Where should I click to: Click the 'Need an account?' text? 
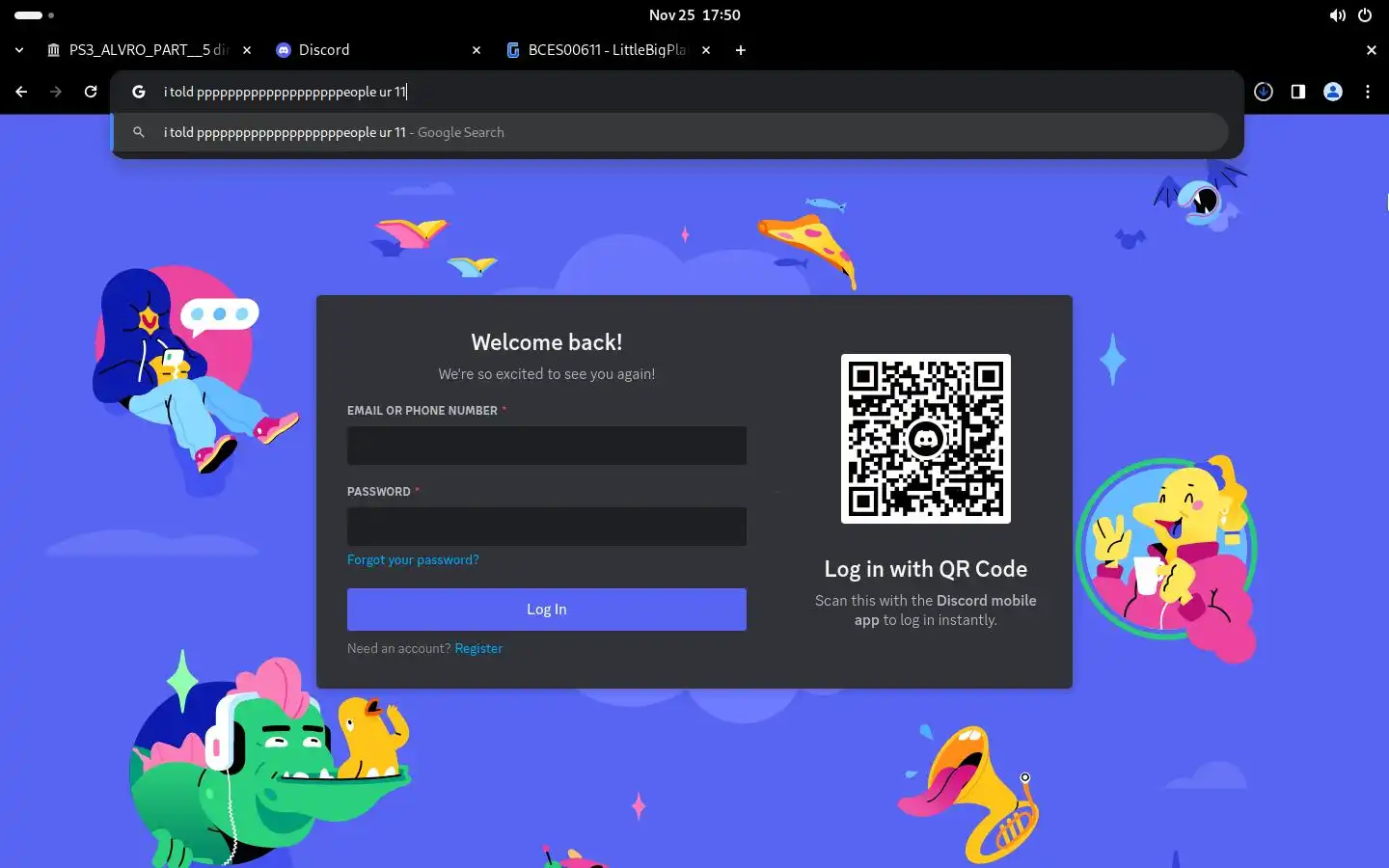[x=399, y=648]
